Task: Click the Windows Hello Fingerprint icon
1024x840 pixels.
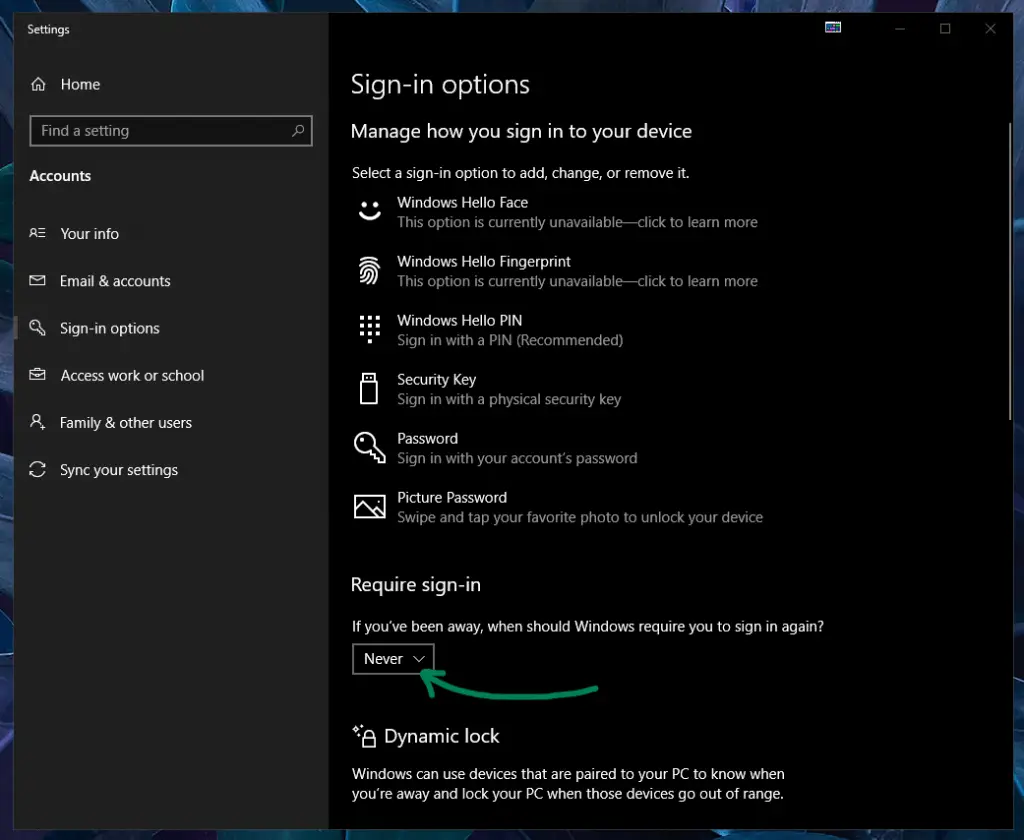Action: click(369, 270)
